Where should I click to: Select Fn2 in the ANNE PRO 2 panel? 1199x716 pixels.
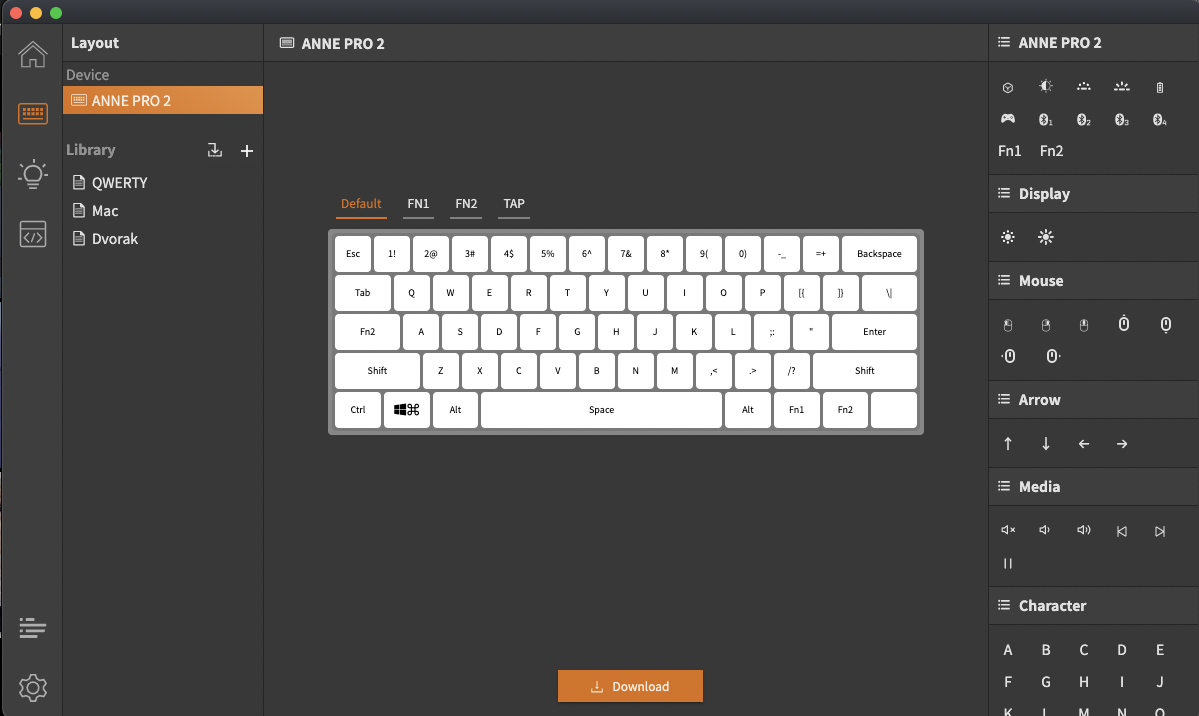1051,151
